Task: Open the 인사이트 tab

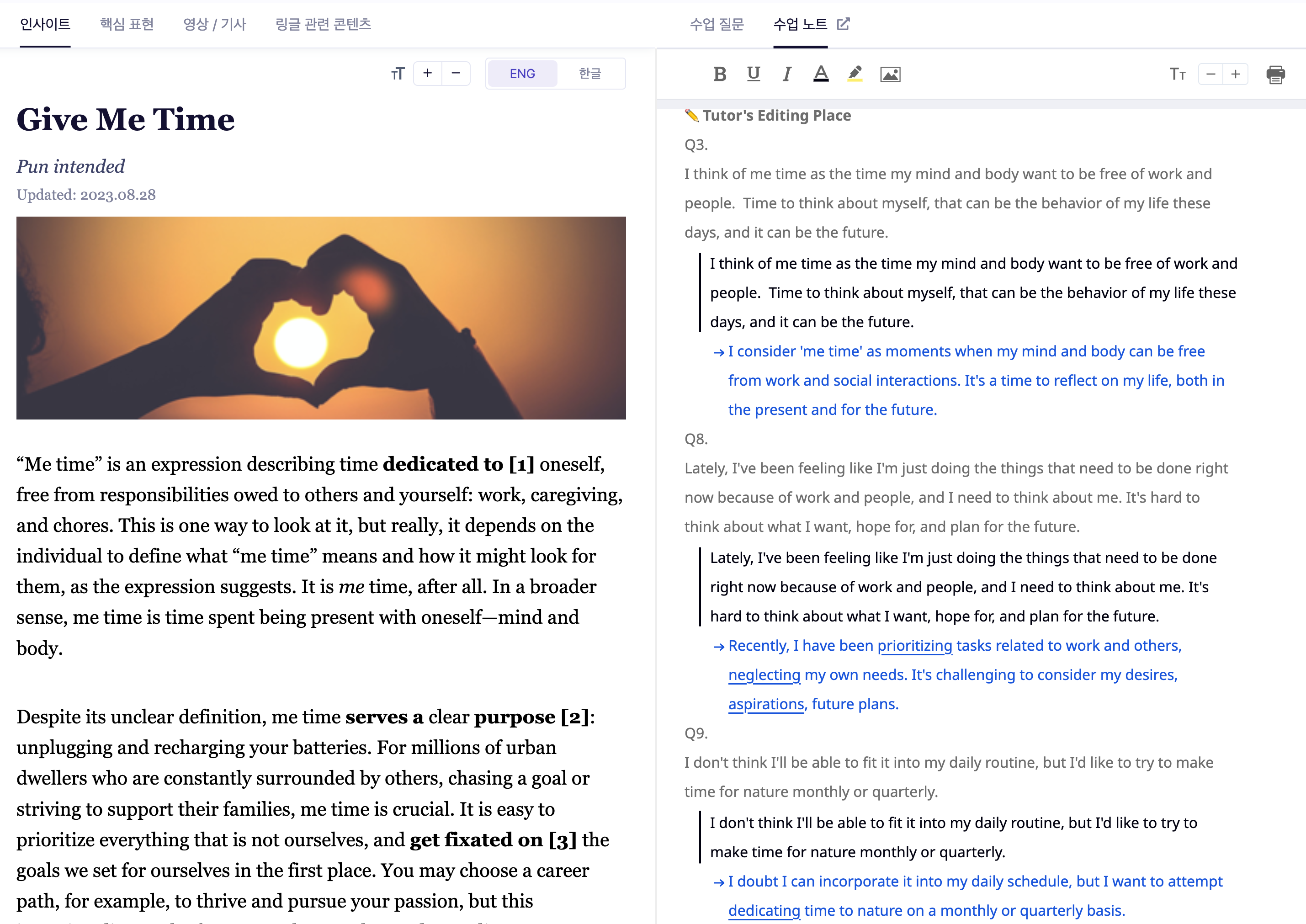Action: 45,24
